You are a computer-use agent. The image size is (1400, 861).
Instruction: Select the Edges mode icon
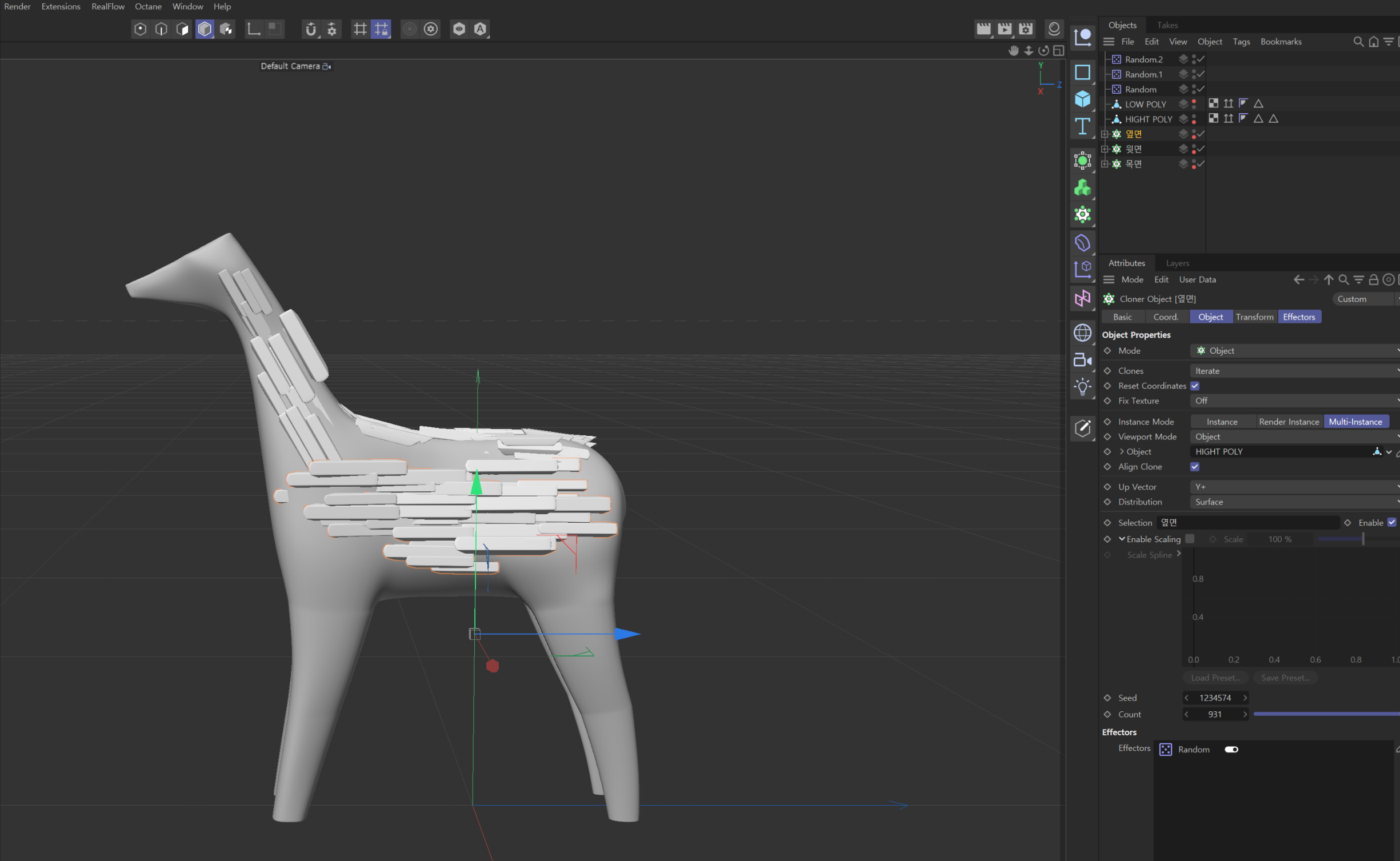pos(161,29)
